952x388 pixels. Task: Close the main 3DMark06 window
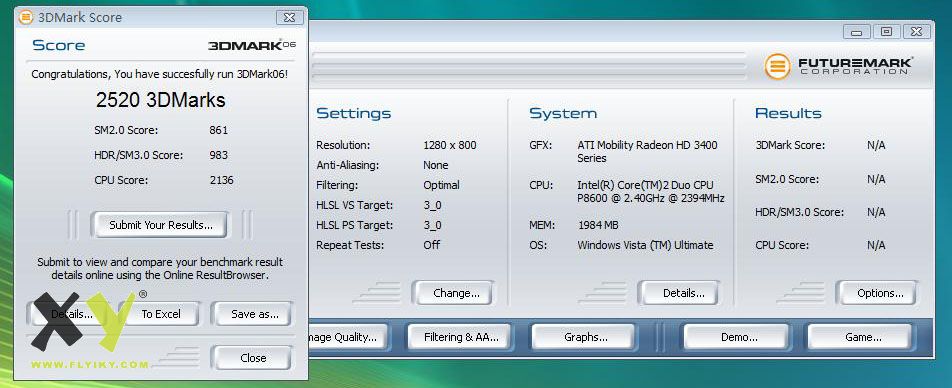917,32
